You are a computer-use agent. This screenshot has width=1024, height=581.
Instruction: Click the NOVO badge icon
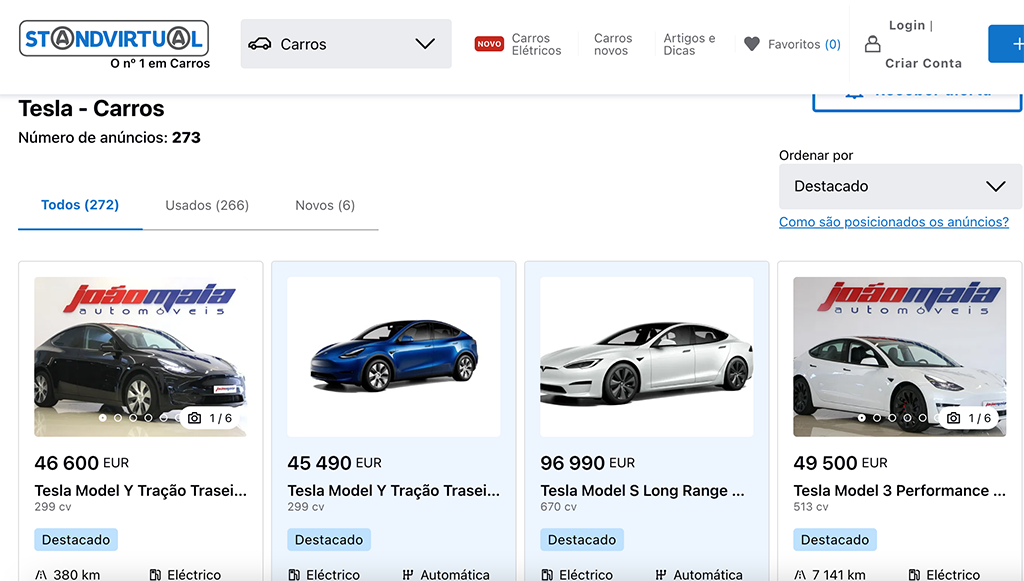click(489, 44)
